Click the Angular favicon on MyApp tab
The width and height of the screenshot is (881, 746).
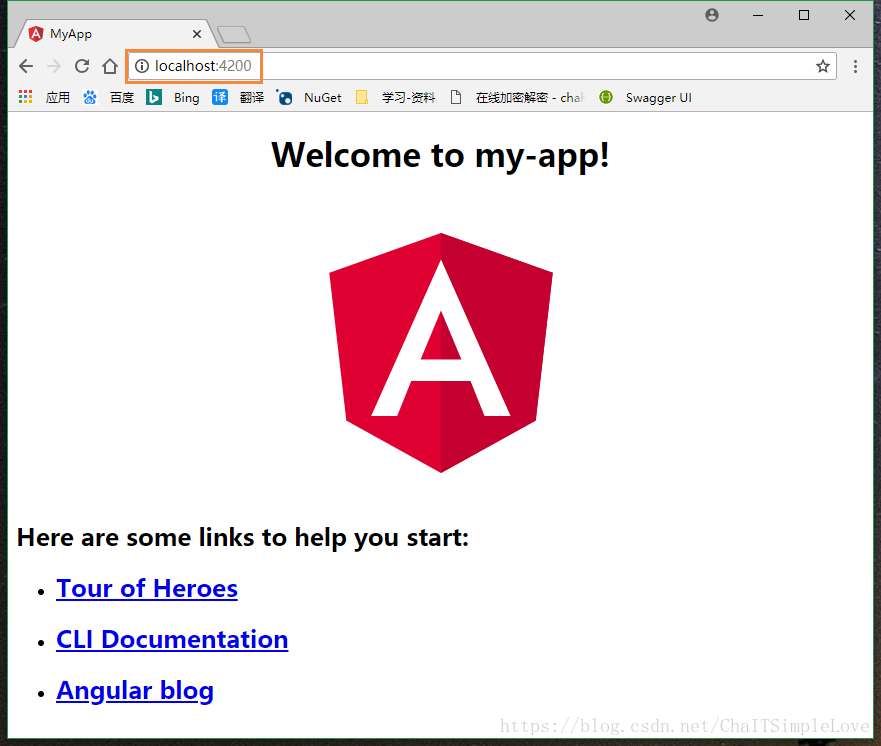(36, 34)
